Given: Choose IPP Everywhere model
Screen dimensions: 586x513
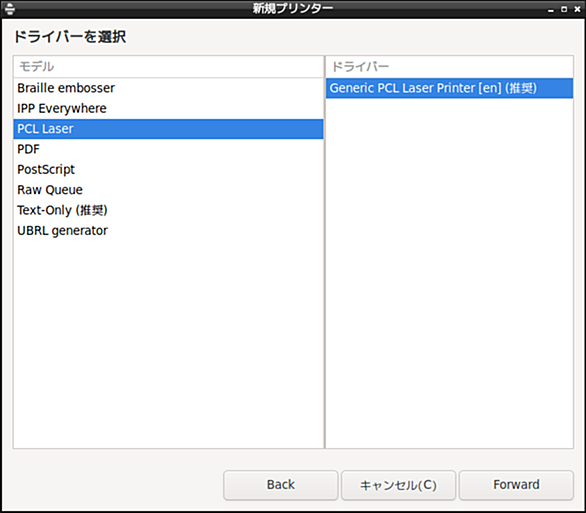Looking at the screenshot, I should coord(168,108).
